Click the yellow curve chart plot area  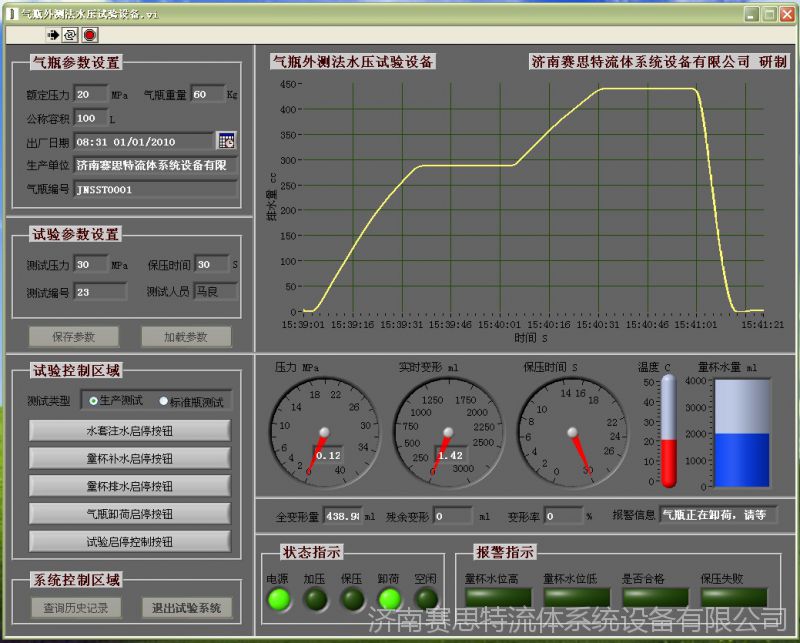533,197
